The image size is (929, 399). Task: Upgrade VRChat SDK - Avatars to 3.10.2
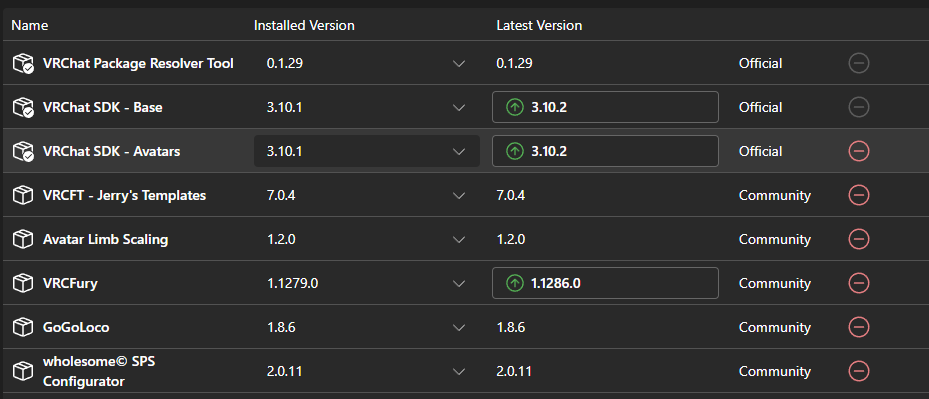click(605, 151)
